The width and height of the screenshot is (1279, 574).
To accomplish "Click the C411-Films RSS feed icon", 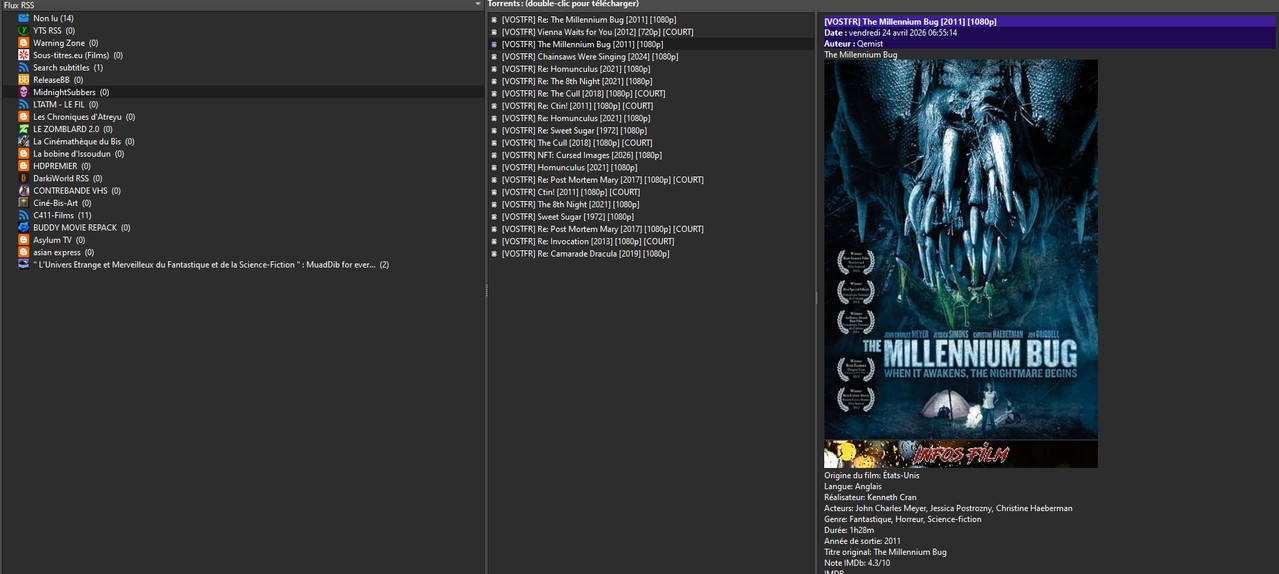I will point(24,215).
